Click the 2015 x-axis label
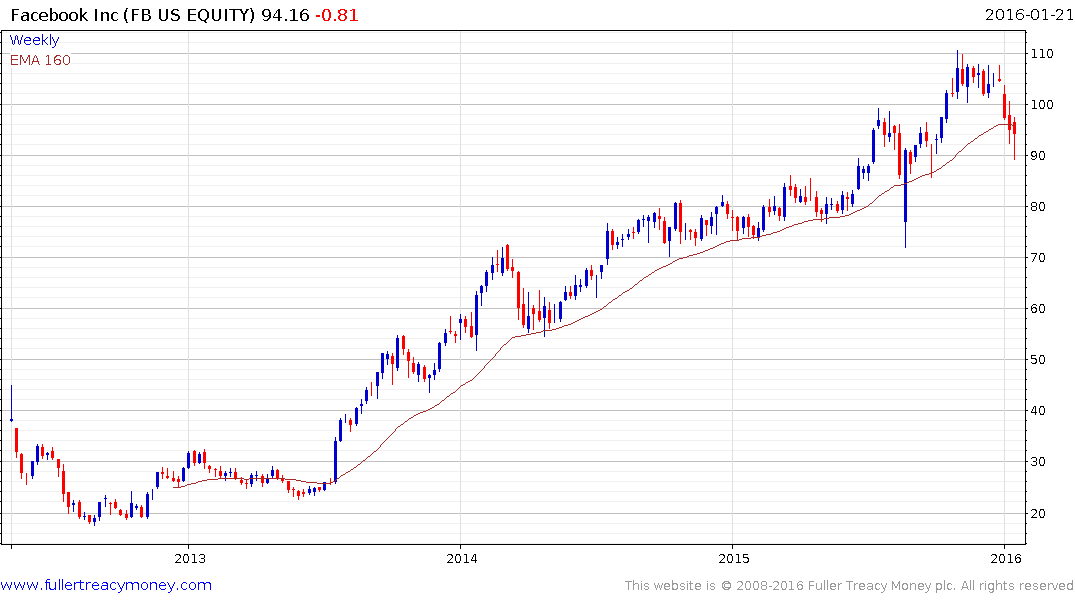The height and width of the screenshot is (600, 1075). (734, 558)
